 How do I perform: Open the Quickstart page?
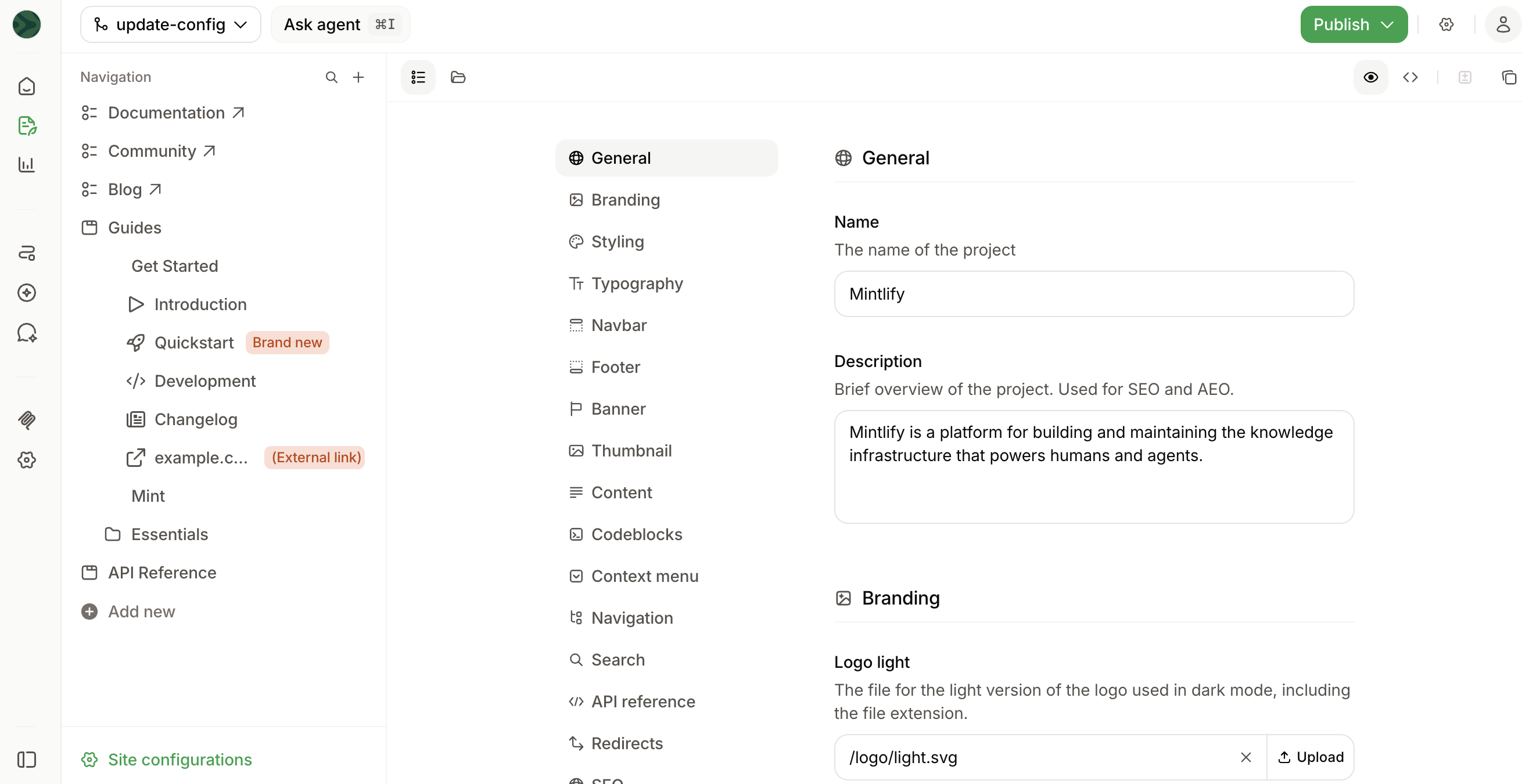point(181,343)
